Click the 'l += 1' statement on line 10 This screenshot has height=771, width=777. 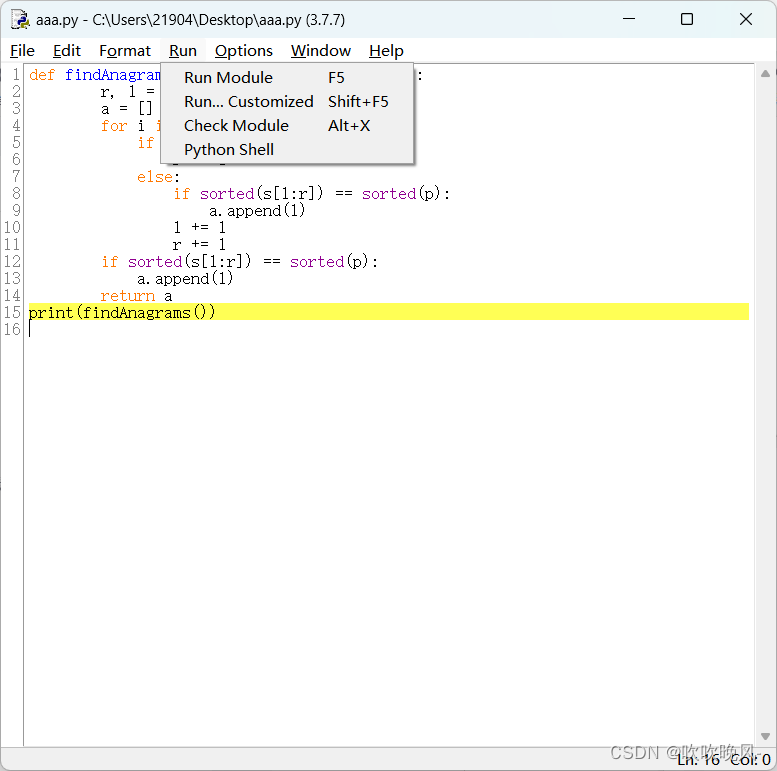click(x=199, y=227)
